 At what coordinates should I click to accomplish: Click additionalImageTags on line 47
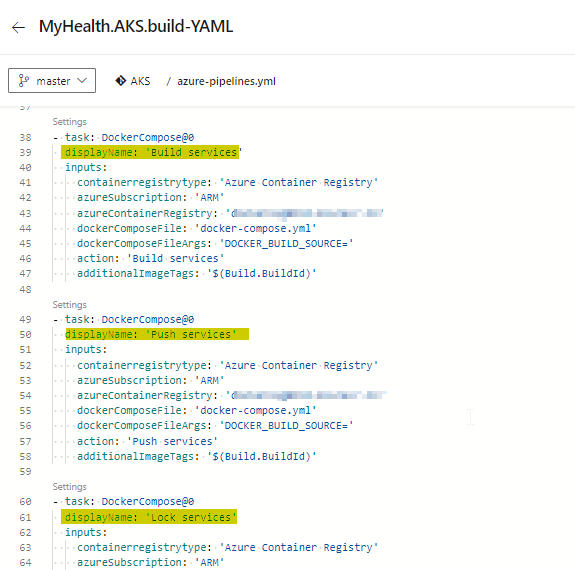tap(197, 274)
